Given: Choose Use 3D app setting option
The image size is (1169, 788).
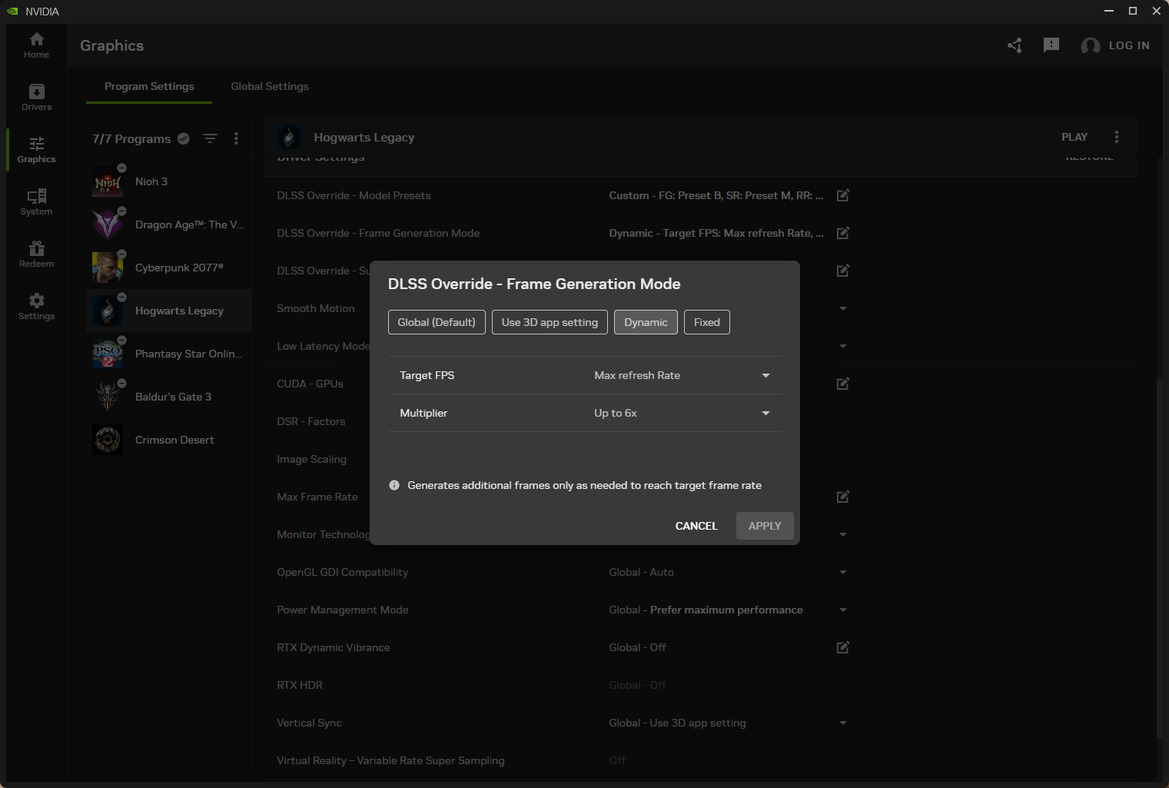Looking at the screenshot, I should (x=549, y=322).
